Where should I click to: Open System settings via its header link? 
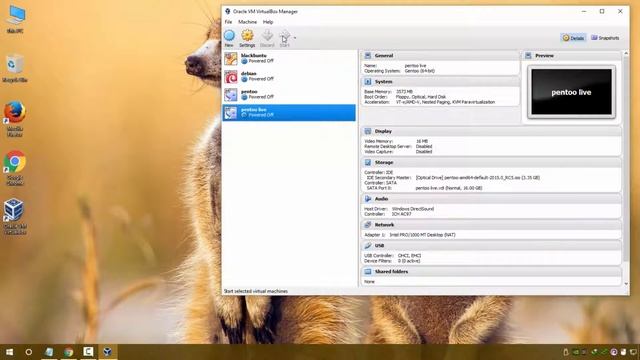[383, 82]
